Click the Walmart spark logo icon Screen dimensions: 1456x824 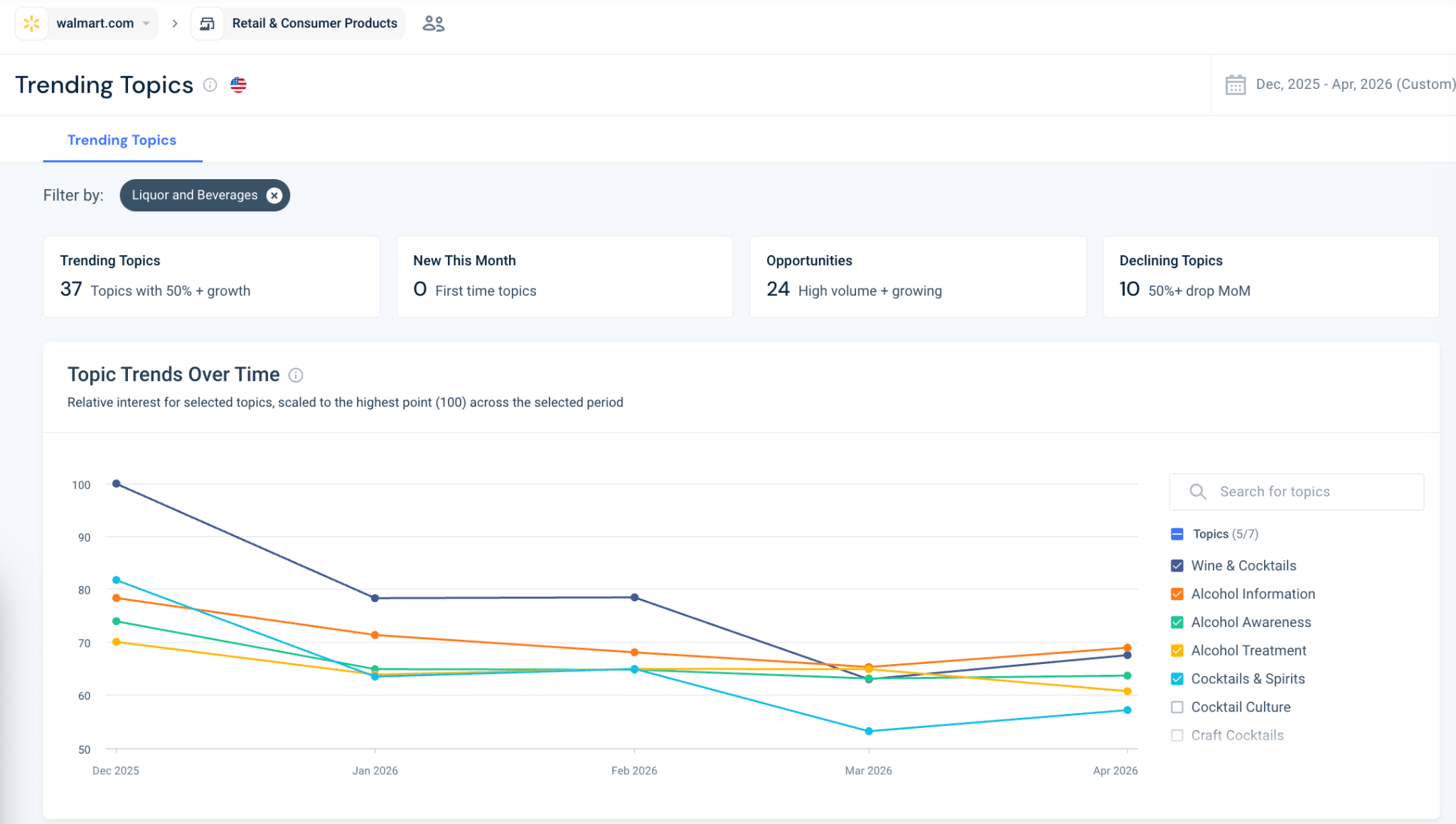pos(31,23)
